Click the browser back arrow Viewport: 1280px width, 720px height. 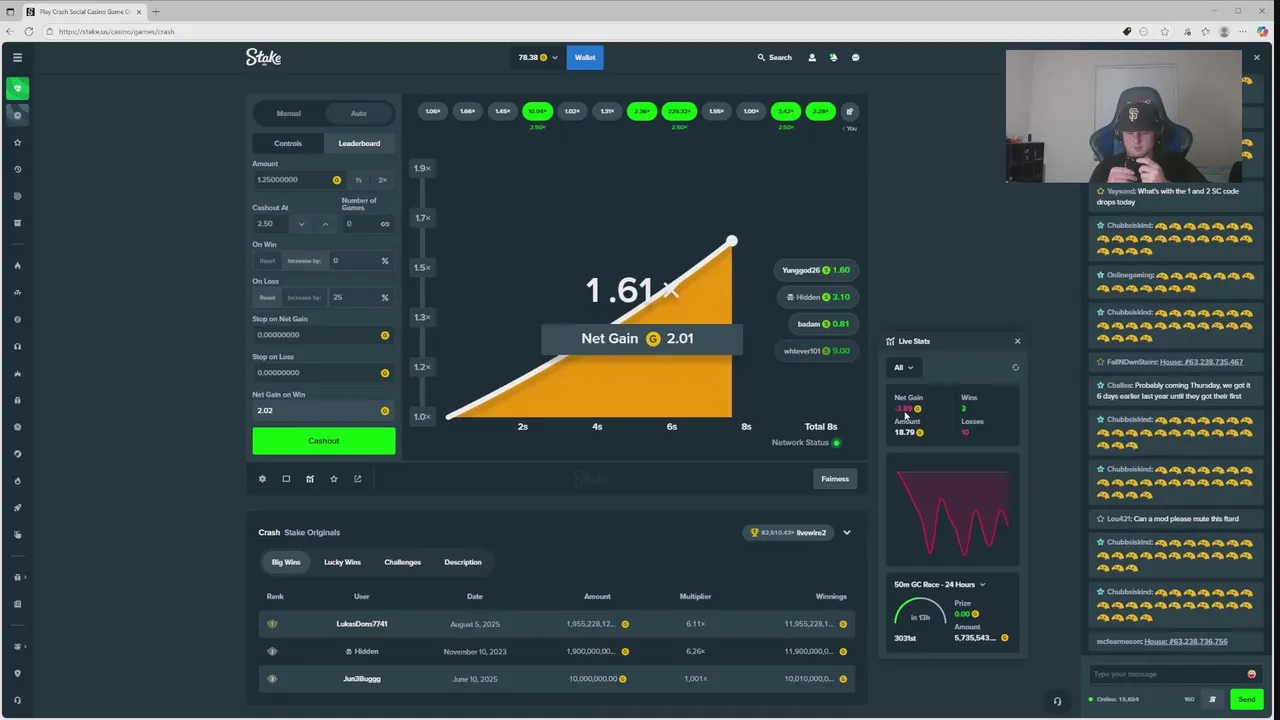pyautogui.click(x=10, y=31)
